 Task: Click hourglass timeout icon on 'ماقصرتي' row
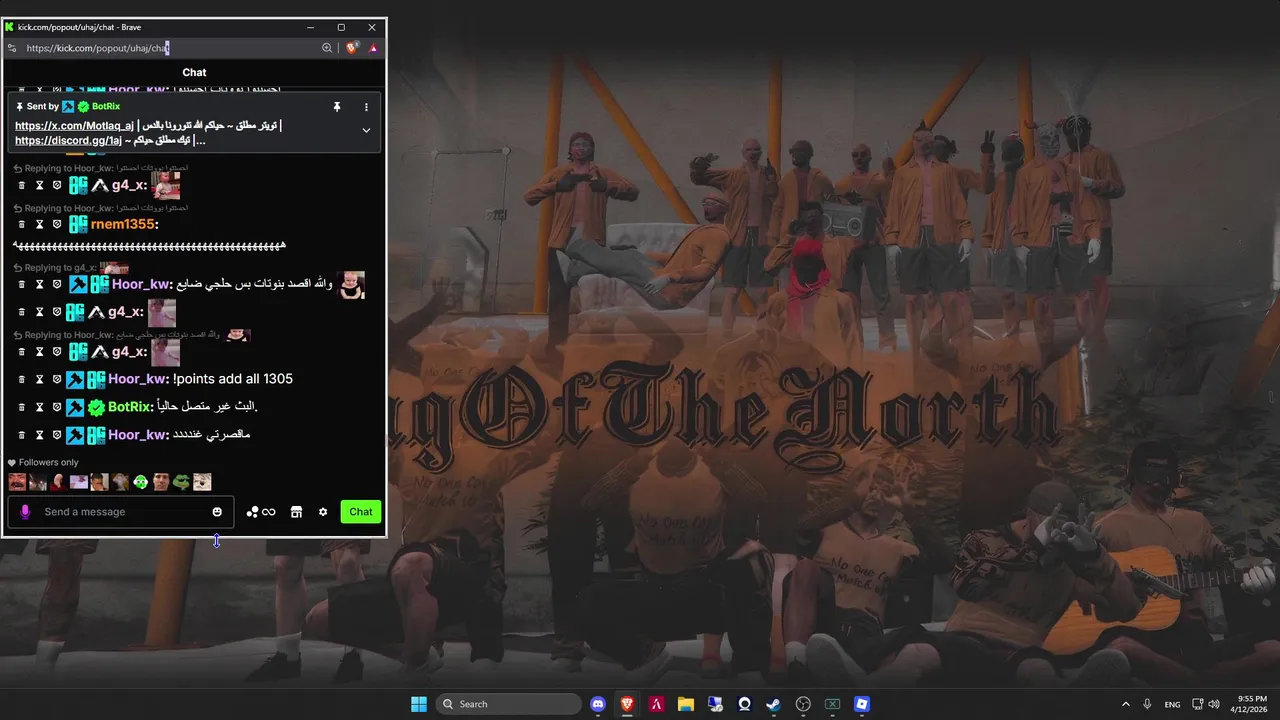click(40, 435)
